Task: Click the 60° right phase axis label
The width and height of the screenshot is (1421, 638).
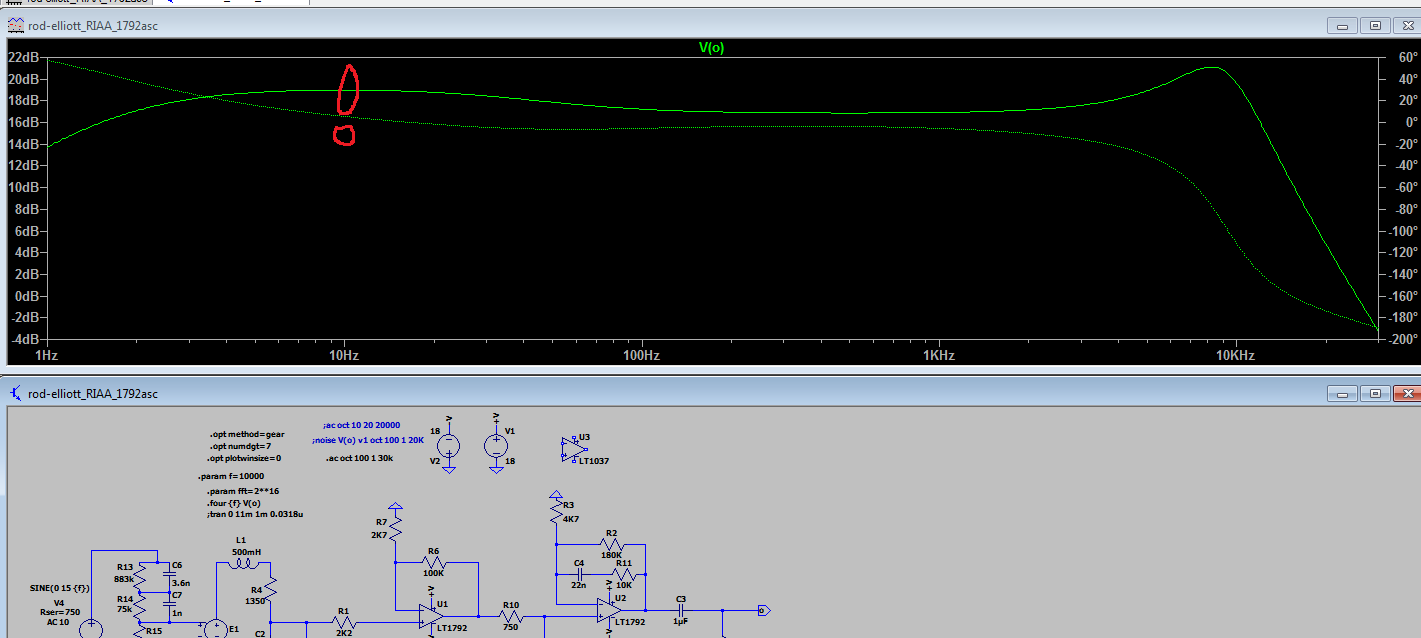Action: click(1407, 57)
